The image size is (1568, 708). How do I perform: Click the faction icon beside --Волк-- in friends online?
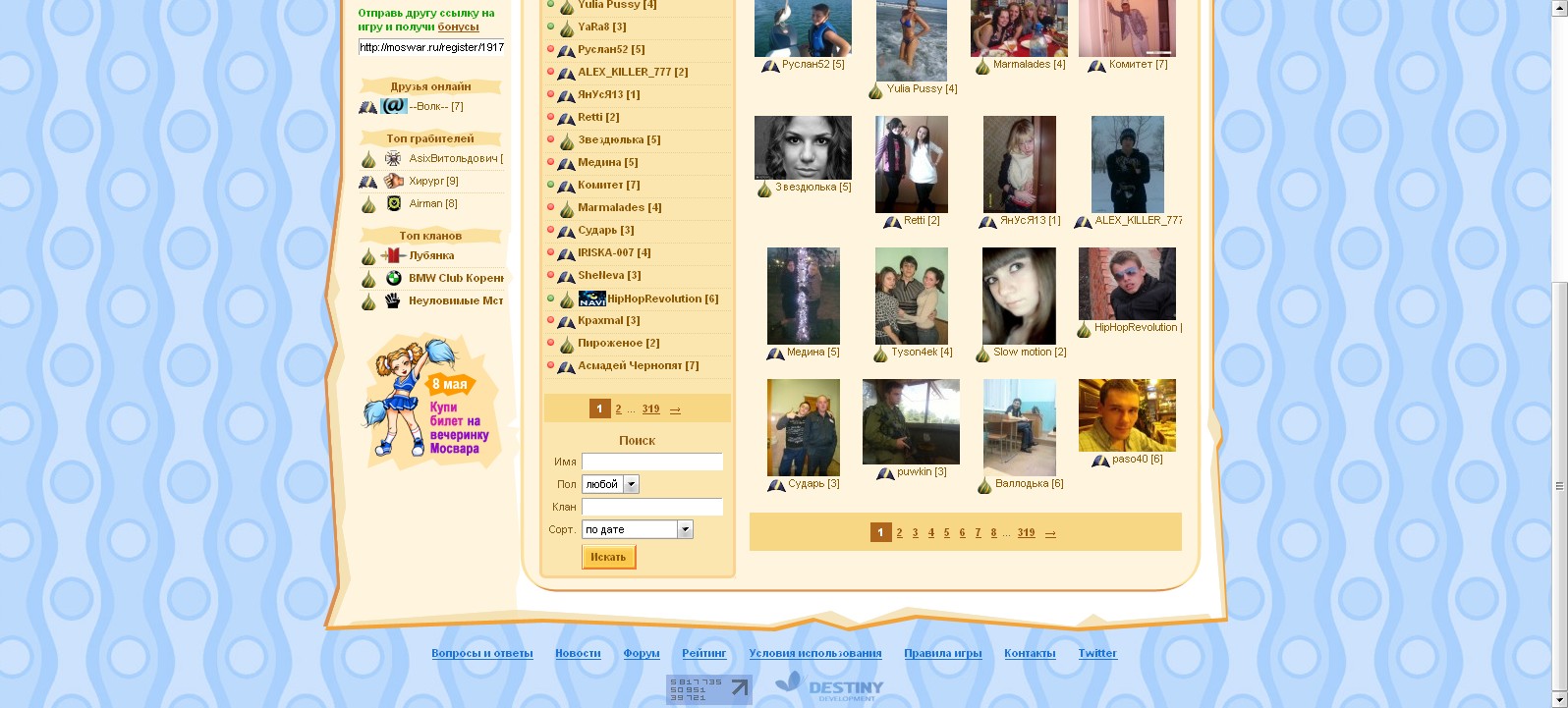368,107
